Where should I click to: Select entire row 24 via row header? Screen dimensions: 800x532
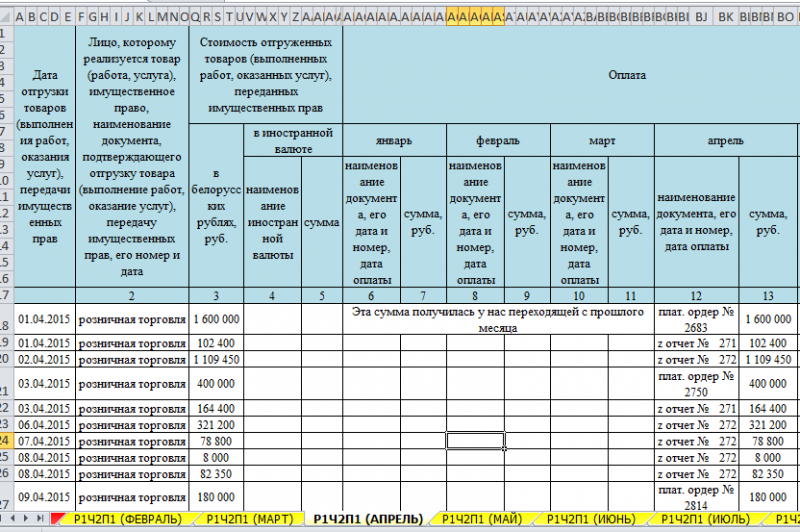pyautogui.click(x=8, y=441)
